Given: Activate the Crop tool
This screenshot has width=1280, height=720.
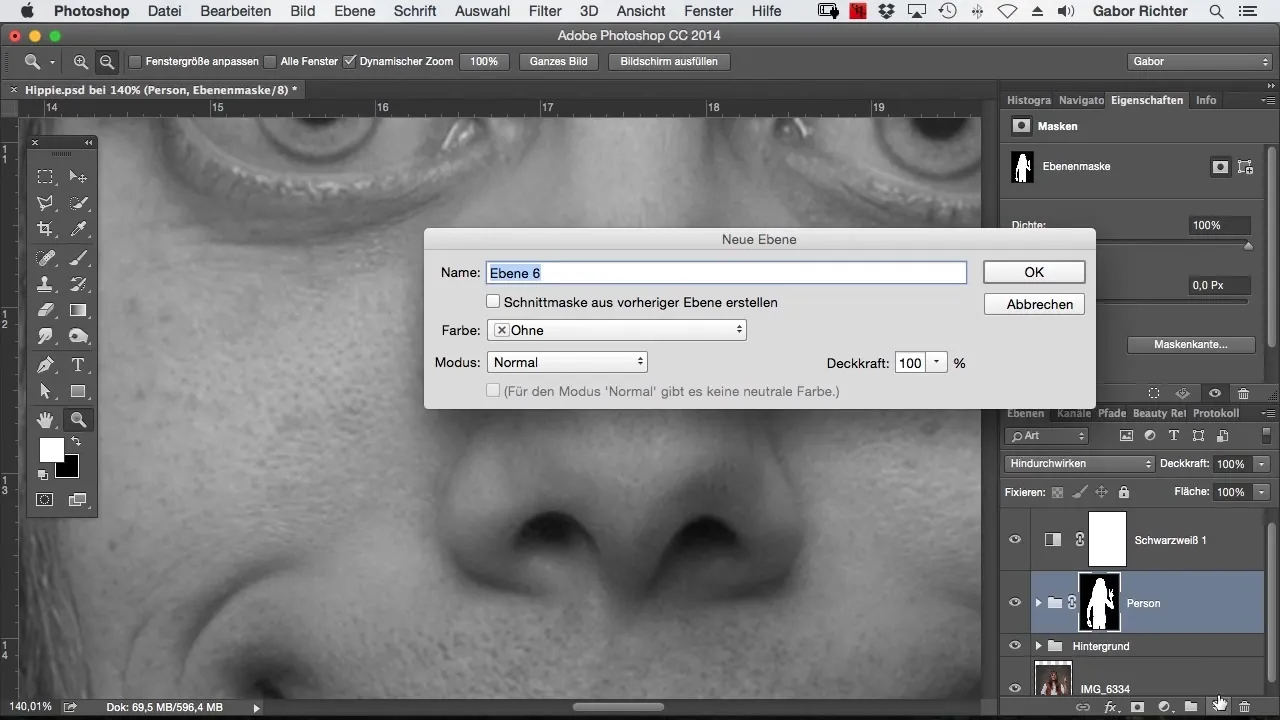Looking at the screenshot, I should pyautogui.click(x=45, y=230).
